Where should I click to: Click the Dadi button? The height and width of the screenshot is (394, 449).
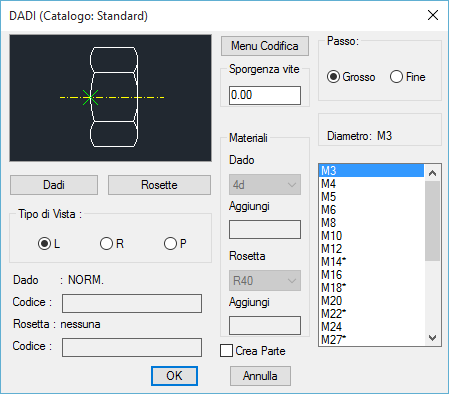pos(54,185)
